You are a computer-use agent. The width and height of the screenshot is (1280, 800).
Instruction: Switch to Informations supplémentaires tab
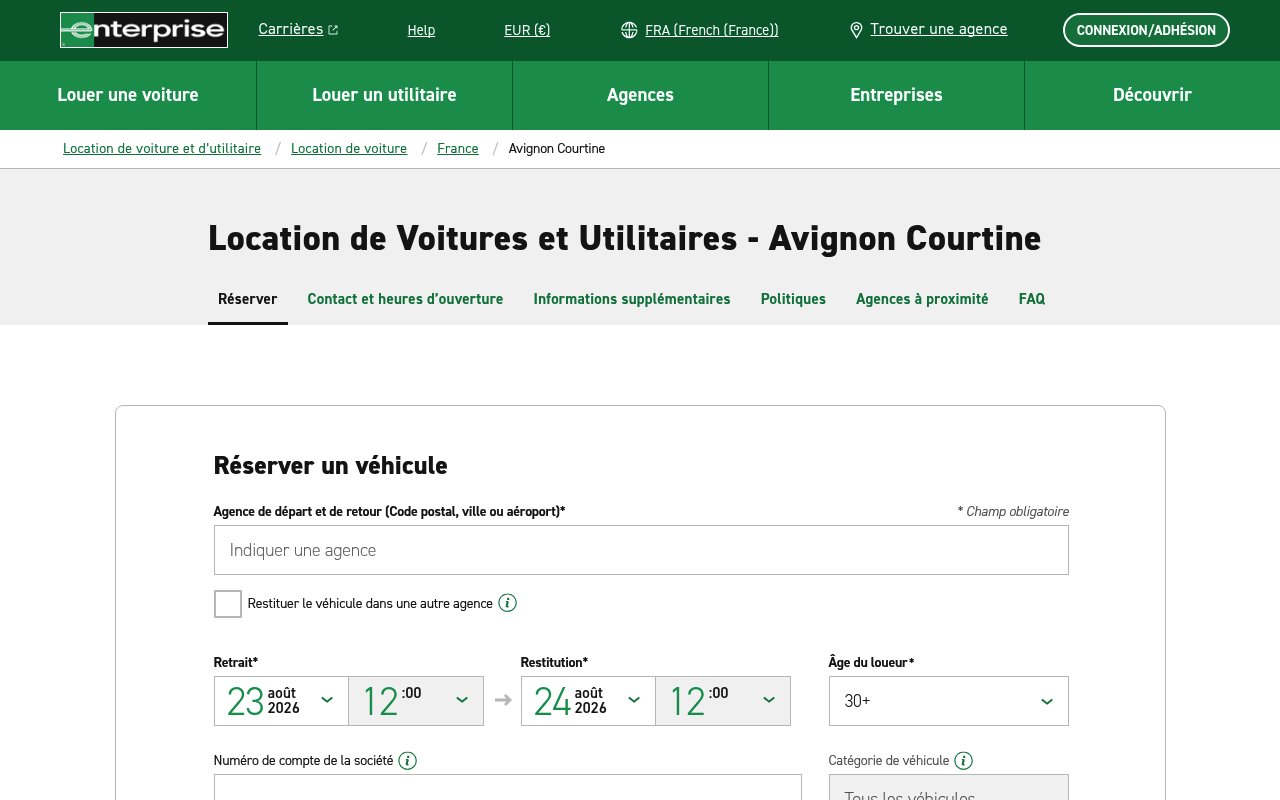point(632,299)
